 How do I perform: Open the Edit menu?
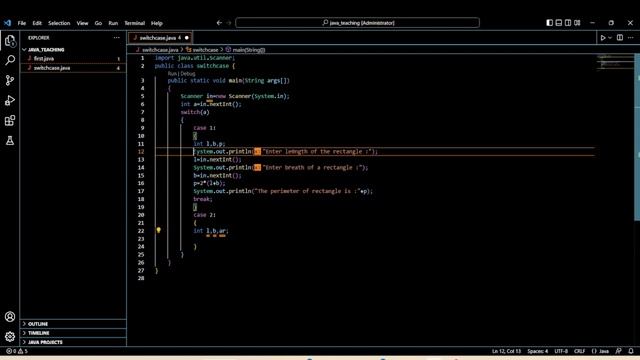coord(37,23)
